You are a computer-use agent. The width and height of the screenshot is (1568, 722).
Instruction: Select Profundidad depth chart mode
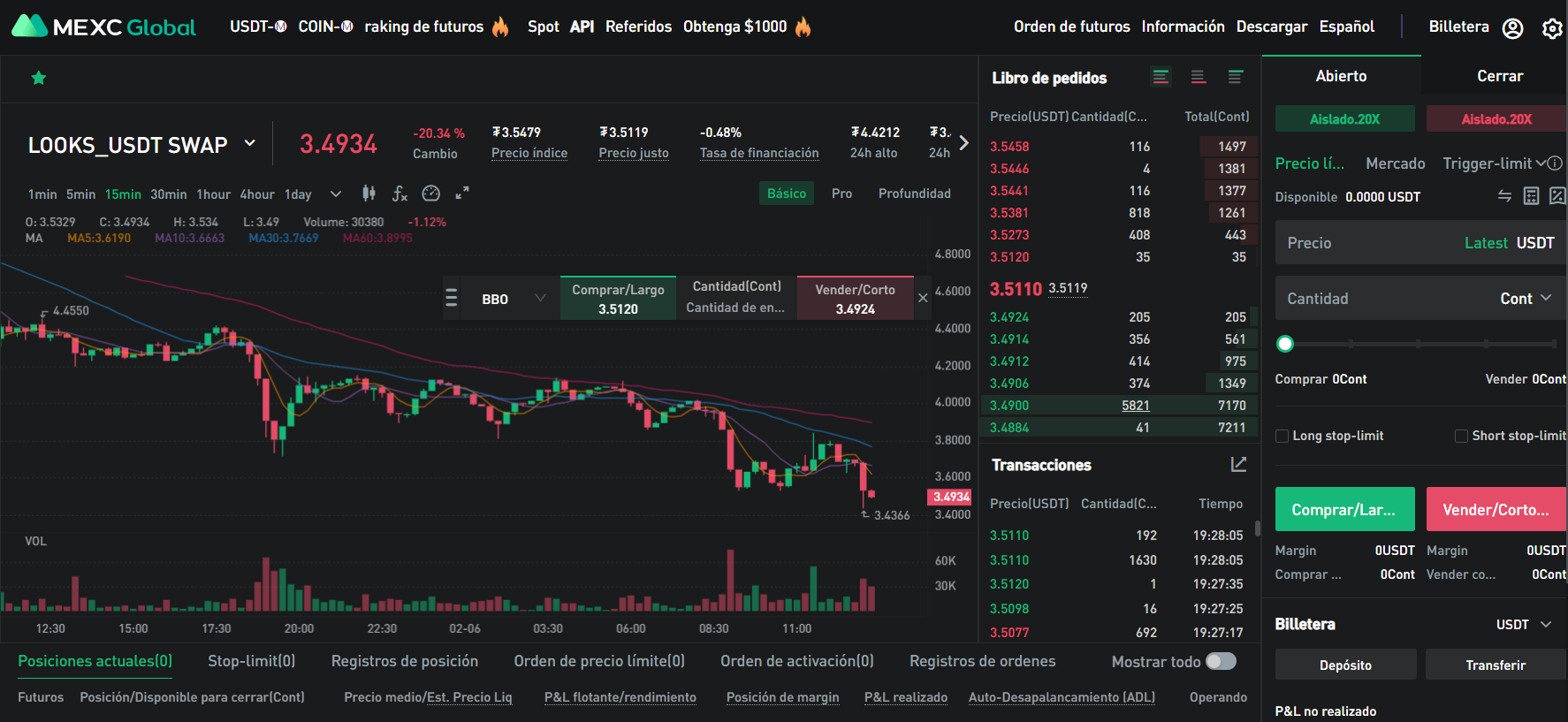[x=915, y=194]
